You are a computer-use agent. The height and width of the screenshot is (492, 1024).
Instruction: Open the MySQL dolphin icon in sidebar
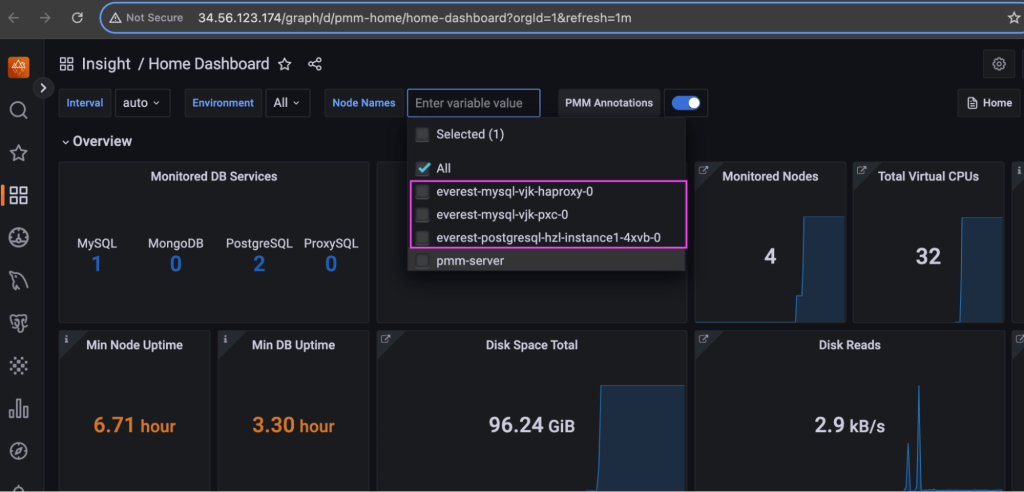click(18, 280)
